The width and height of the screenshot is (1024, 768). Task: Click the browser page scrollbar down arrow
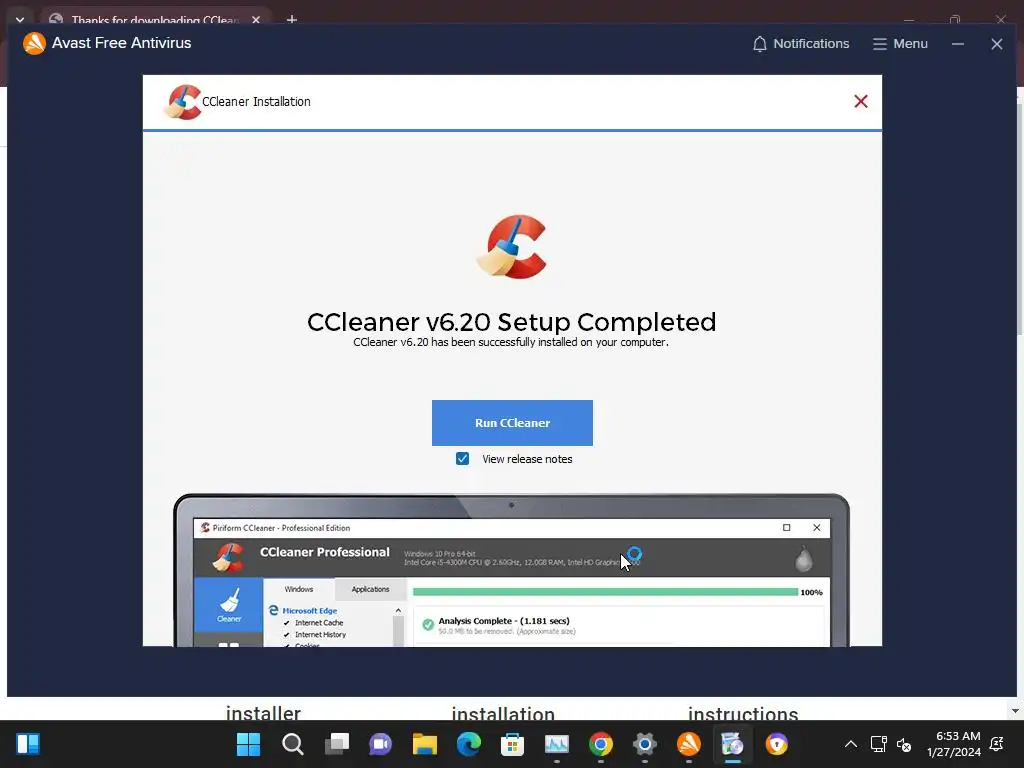click(x=1015, y=711)
